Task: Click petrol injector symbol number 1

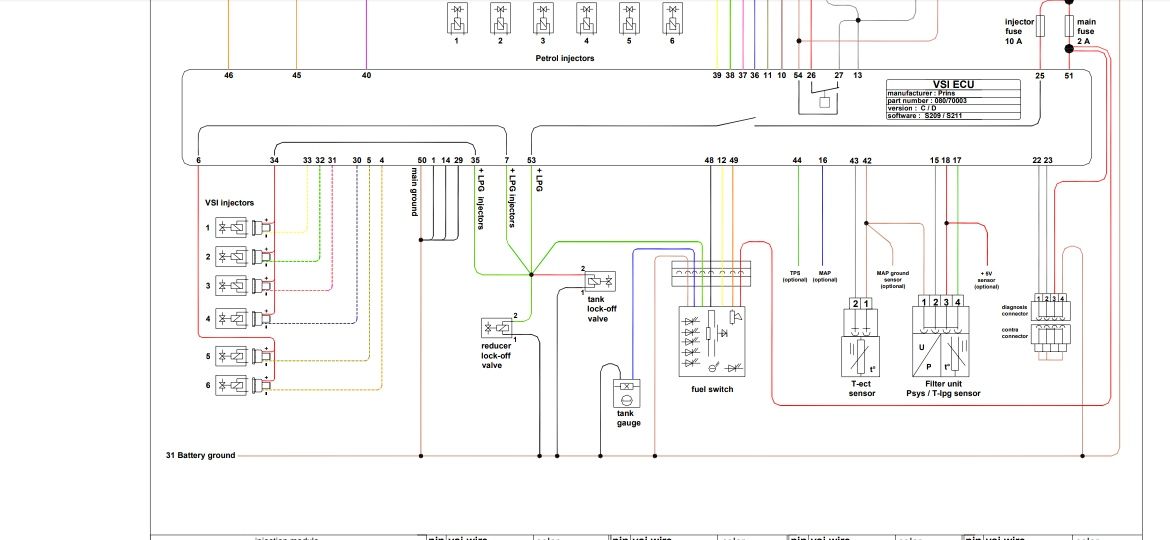Action: pyautogui.click(x=457, y=18)
